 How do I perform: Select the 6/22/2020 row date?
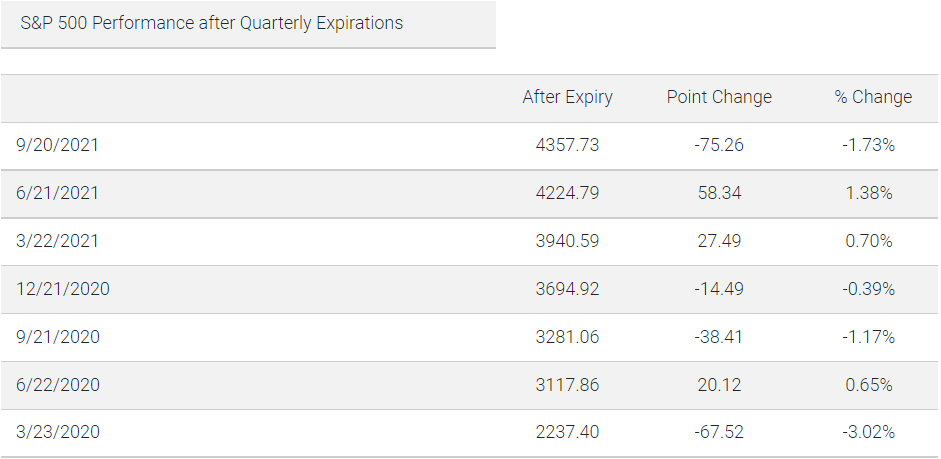pos(58,385)
